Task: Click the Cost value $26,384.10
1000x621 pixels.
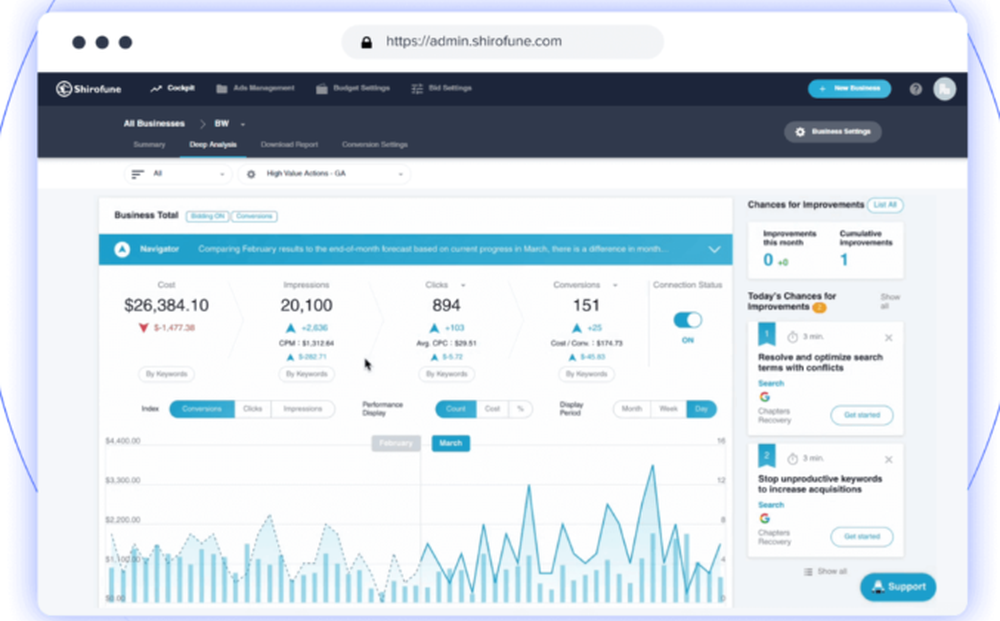Action: click(166, 305)
